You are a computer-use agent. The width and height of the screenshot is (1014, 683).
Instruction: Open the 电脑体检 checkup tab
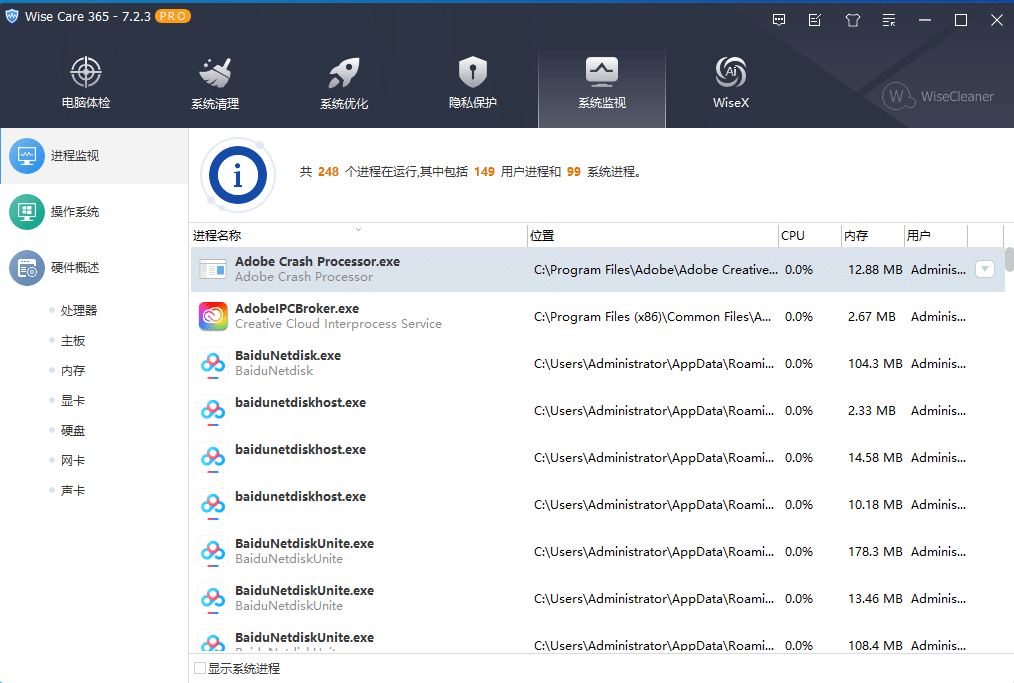click(86, 84)
